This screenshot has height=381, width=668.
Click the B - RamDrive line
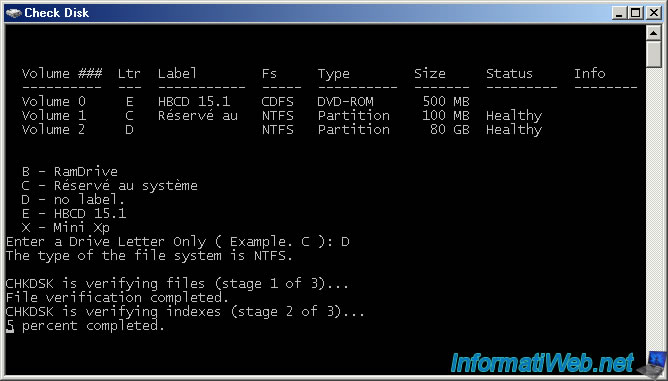[x=70, y=172]
